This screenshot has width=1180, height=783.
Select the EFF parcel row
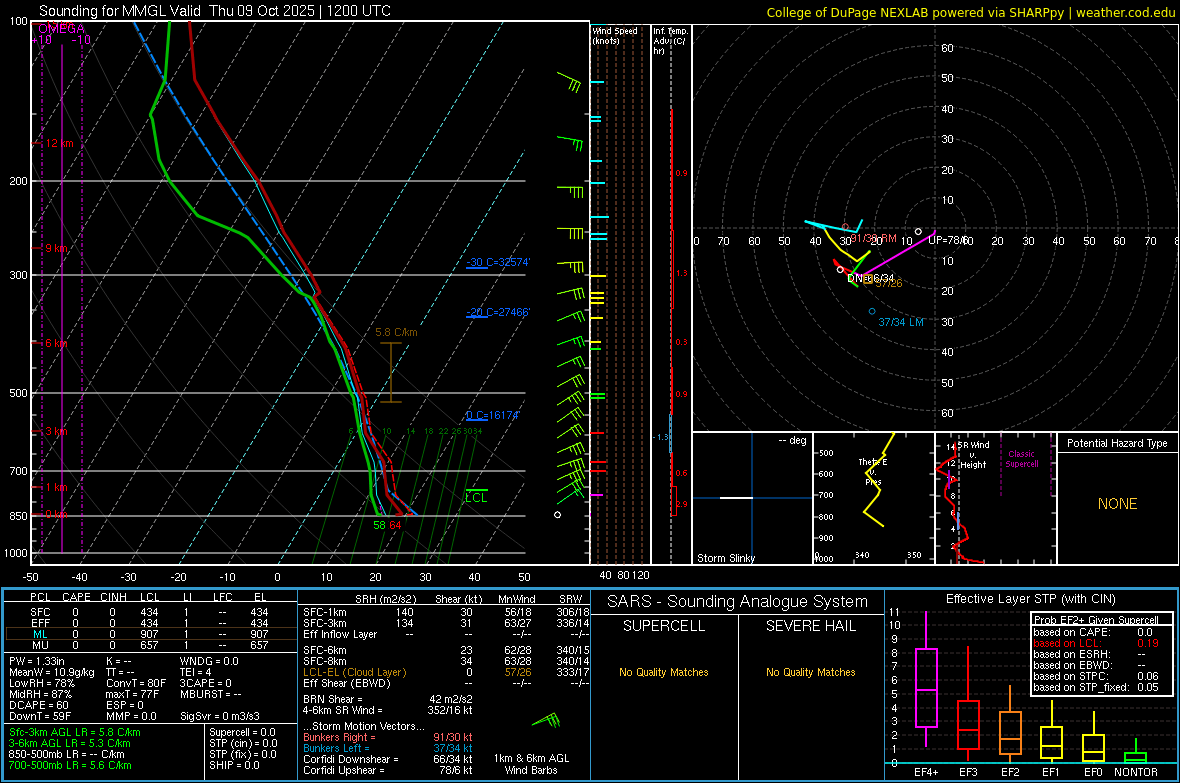[151, 623]
